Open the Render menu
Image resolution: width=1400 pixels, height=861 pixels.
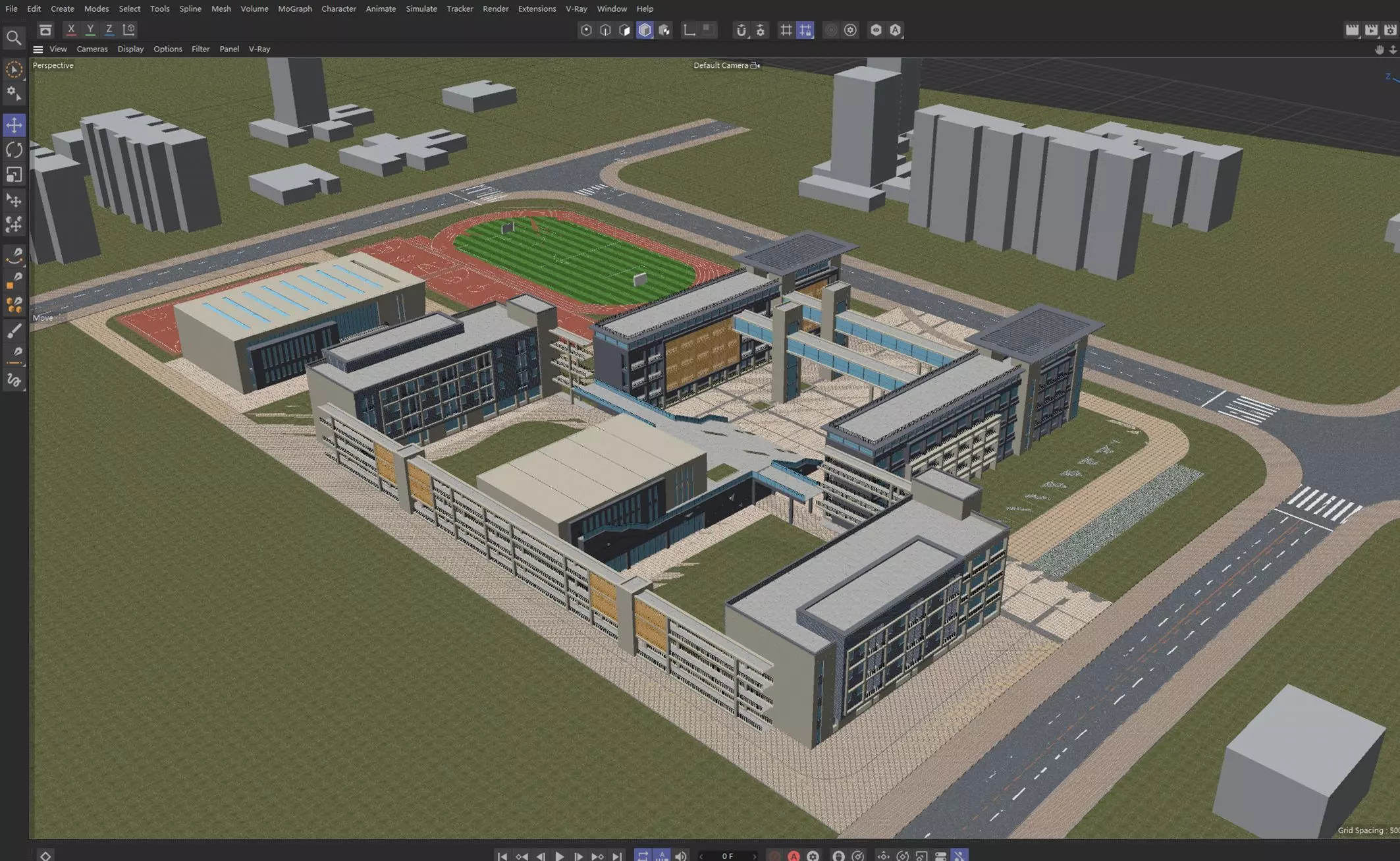pos(495,9)
